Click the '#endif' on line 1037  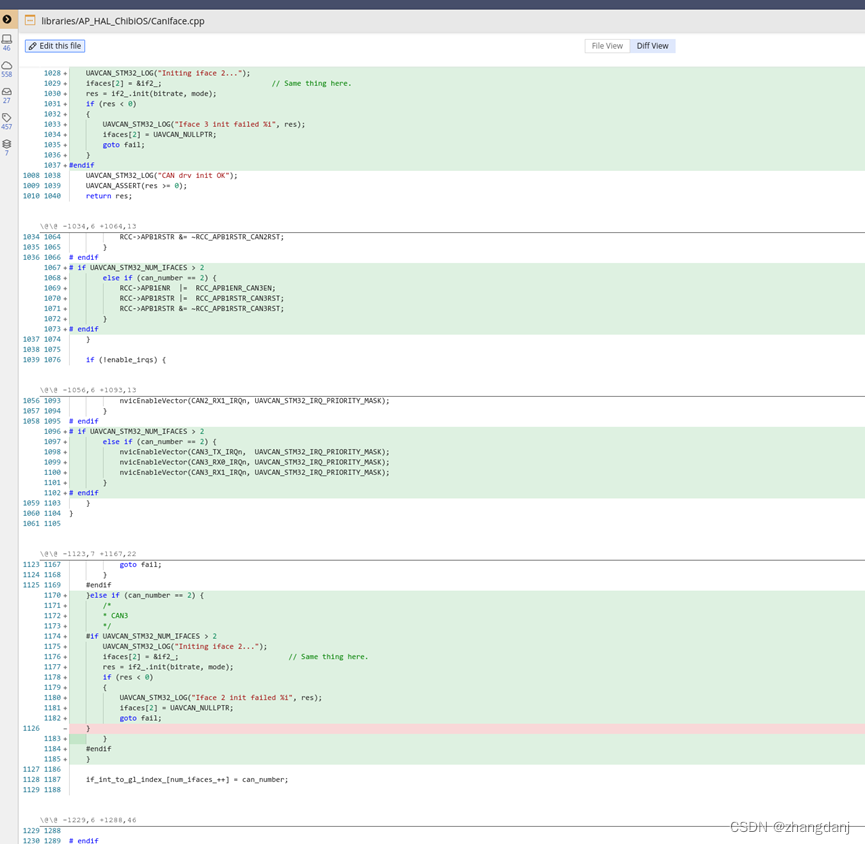82,165
